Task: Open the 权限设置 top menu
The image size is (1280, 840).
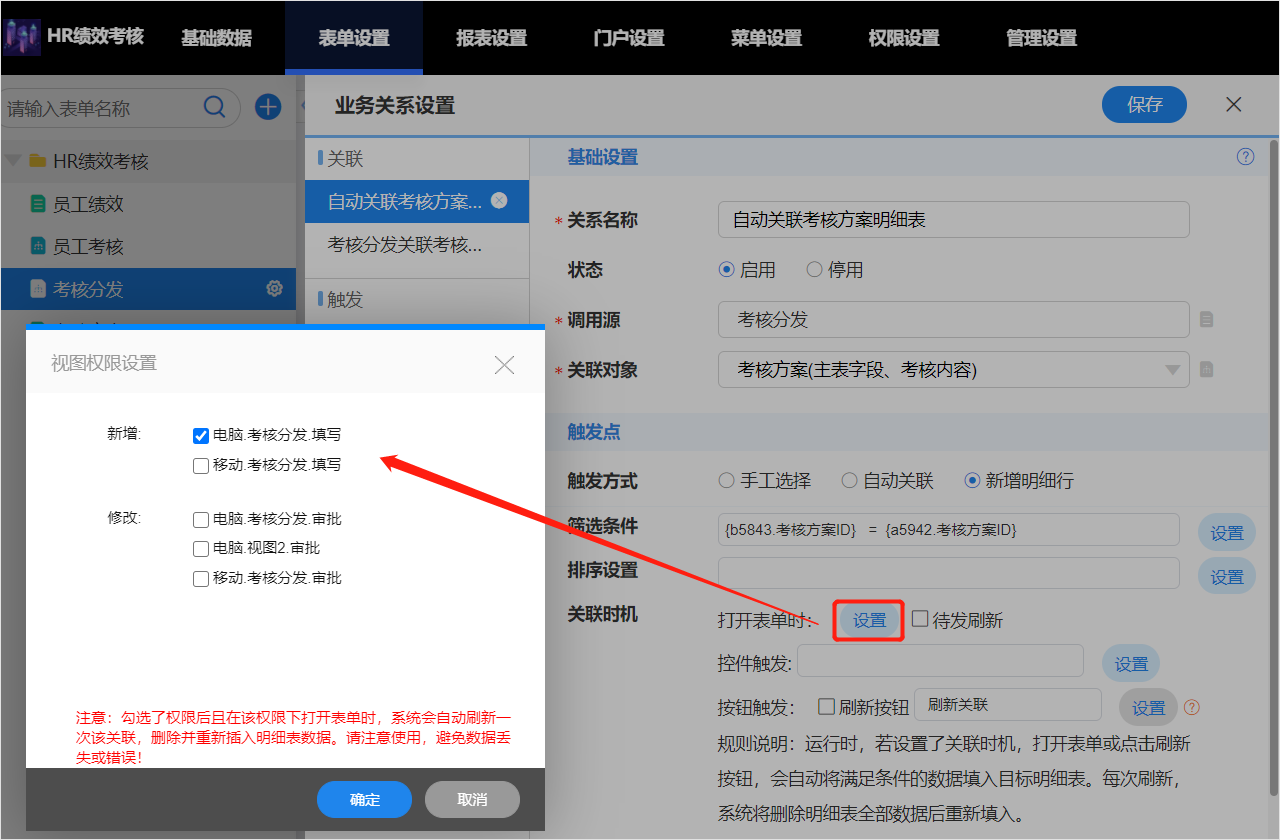Action: pos(904,38)
